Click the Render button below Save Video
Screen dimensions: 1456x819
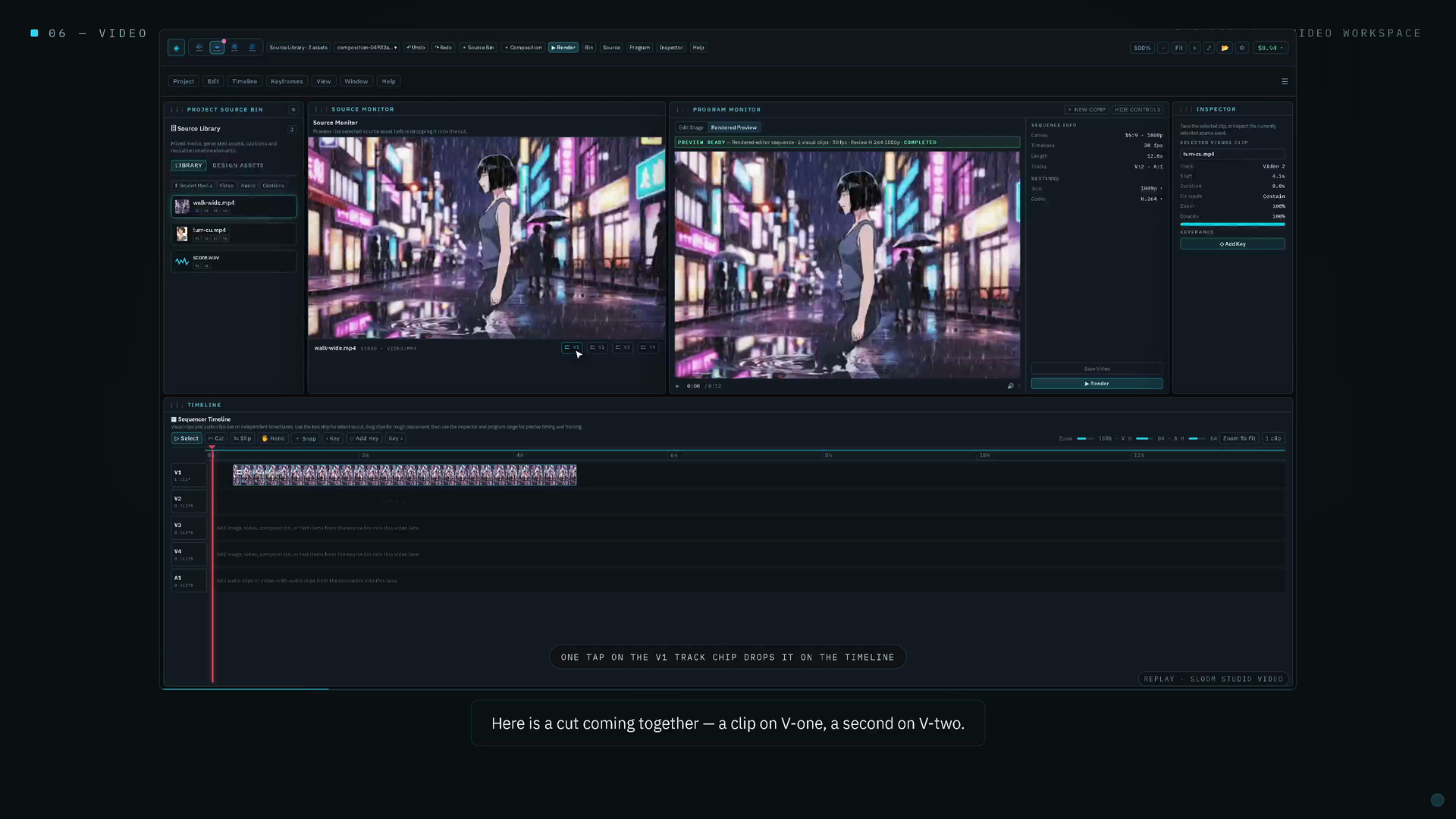point(1097,384)
